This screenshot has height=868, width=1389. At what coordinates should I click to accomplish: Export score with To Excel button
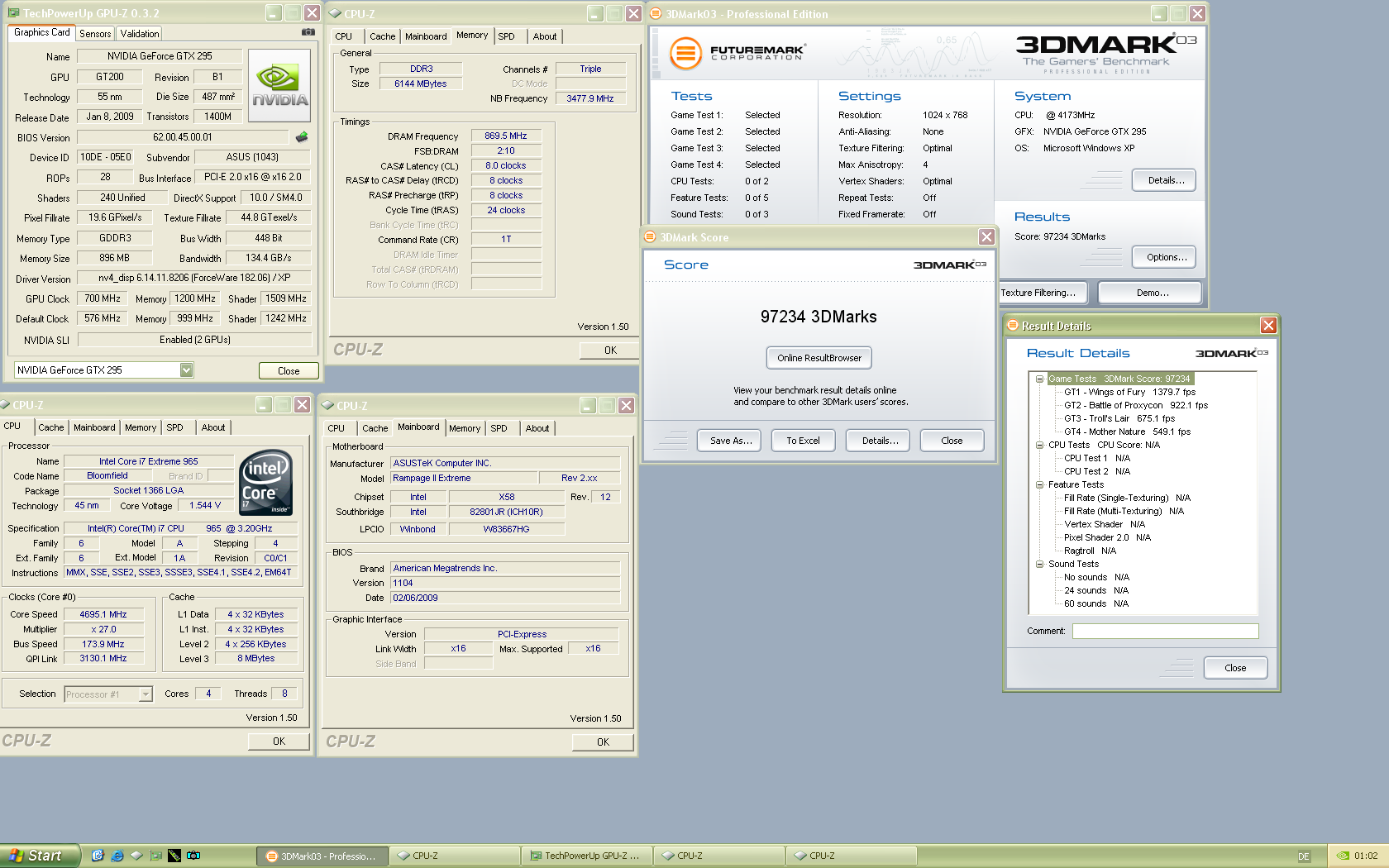[803, 441]
